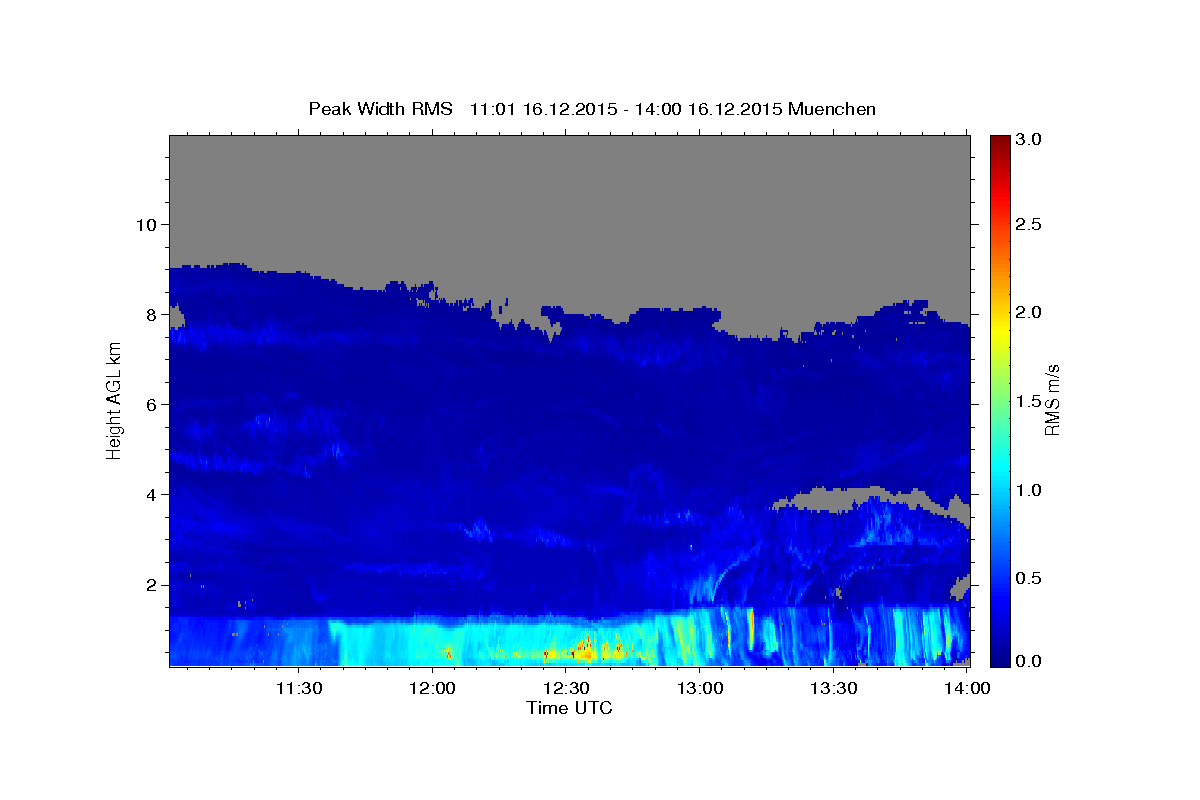This screenshot has width=1200, height=800.
Task: Click the 12:00 time tick label
Action: pos(432,688)
